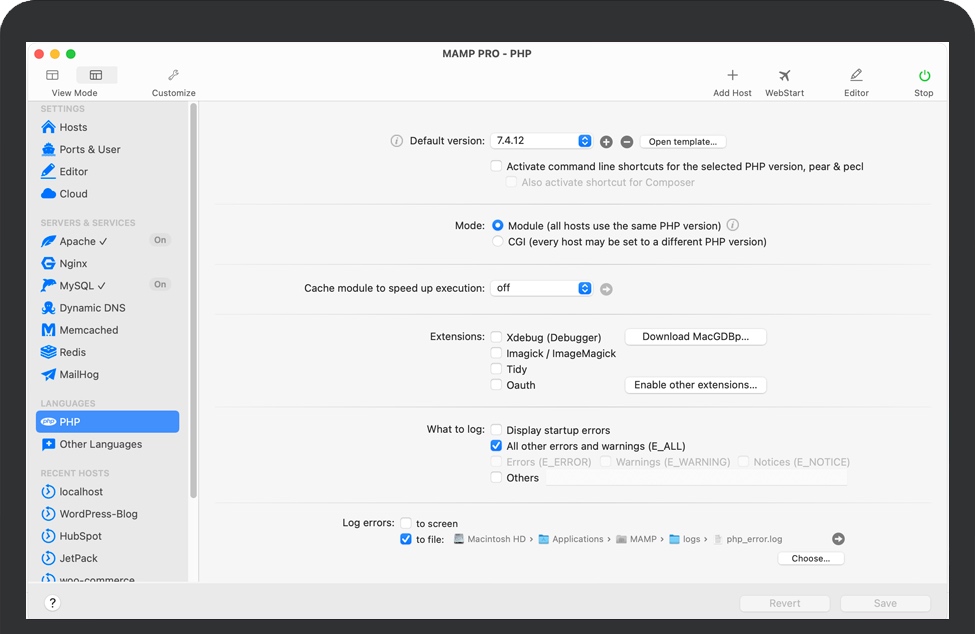Open the Cache module dropdown
Viewport: 975px width, 634px height.
541,288
